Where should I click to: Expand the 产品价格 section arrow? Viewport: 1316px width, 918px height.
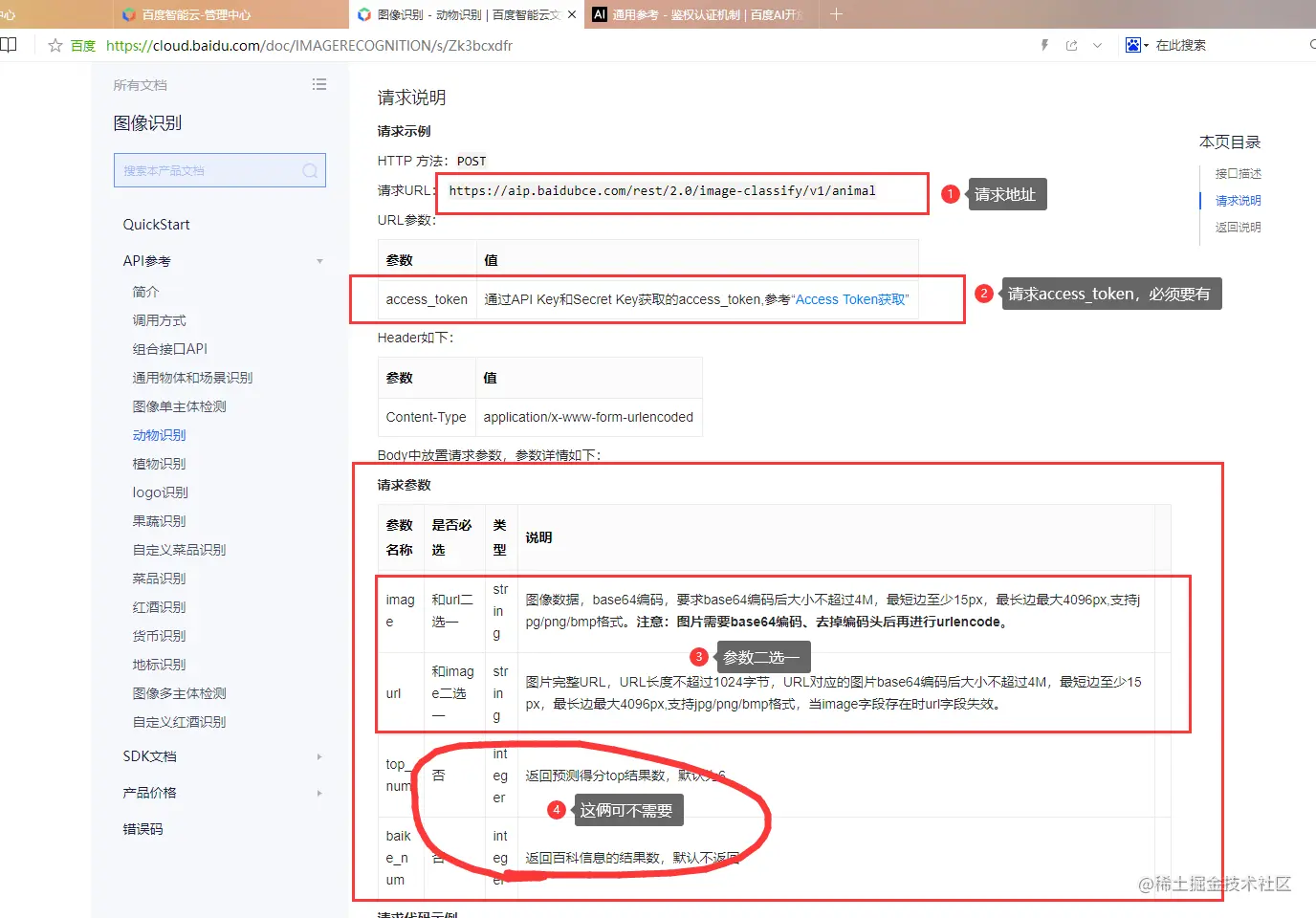pyautogui.click(x=319, y=793)
